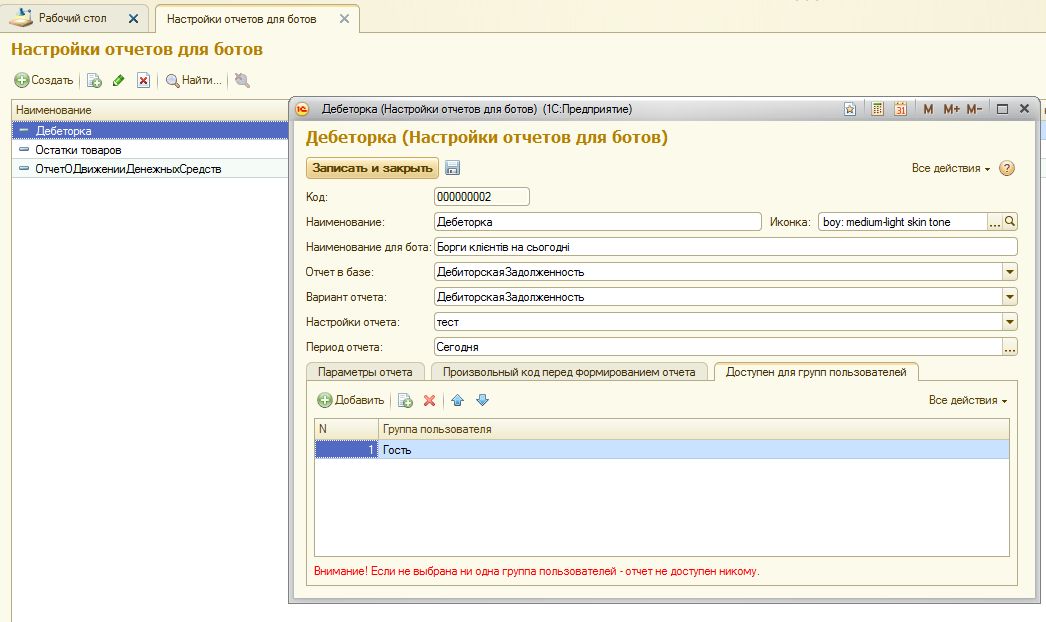Click the M memory button in titlebar

coord(928,109)
